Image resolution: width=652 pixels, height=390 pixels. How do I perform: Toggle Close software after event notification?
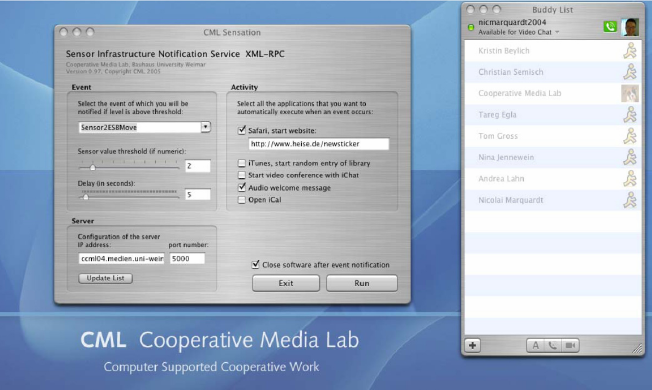pyautogui.click(x=255, y=264)
